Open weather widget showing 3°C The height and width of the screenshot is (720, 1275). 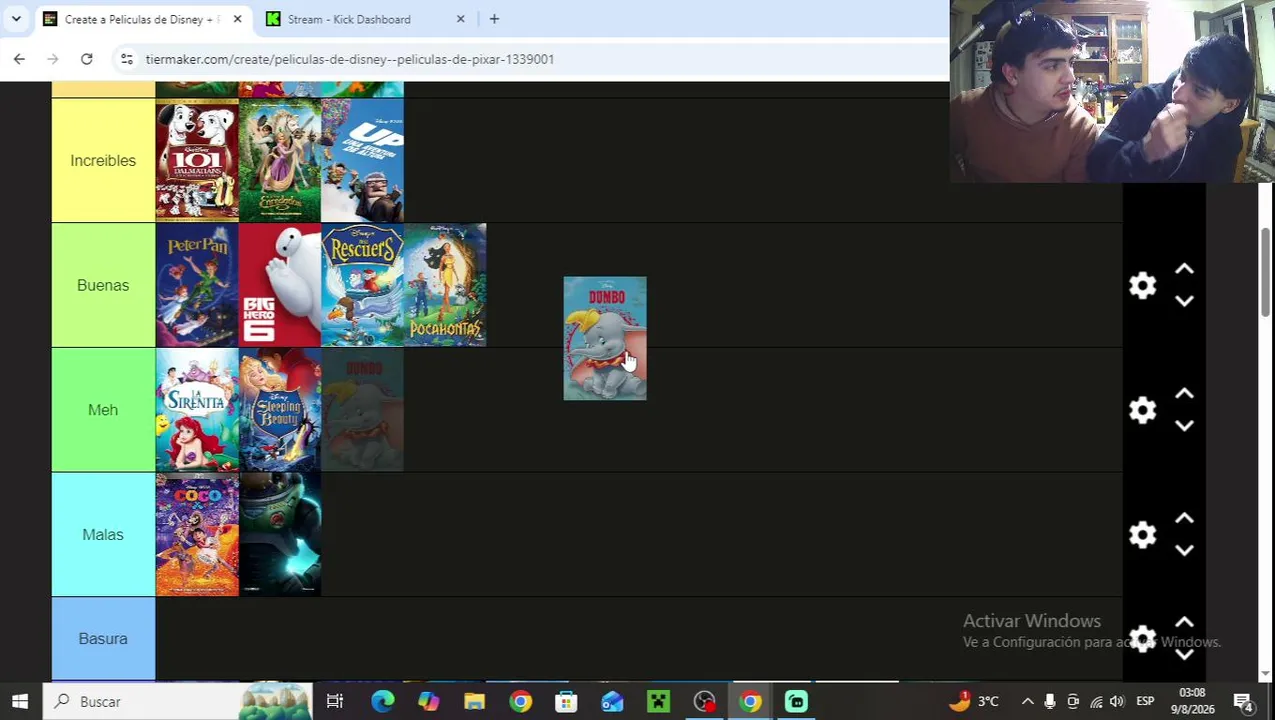pyautogui.click(x=973, y=701)
